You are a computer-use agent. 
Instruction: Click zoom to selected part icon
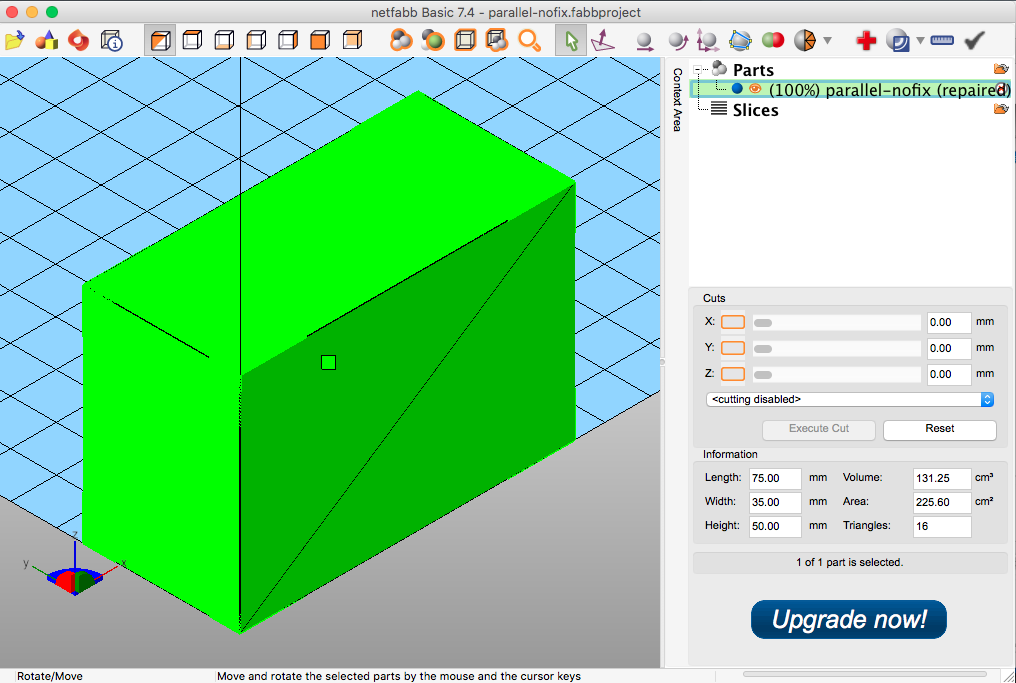click(433, 40)
